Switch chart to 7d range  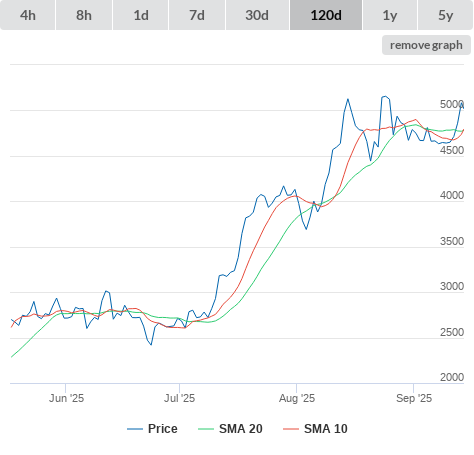click(x=197, y=15)
